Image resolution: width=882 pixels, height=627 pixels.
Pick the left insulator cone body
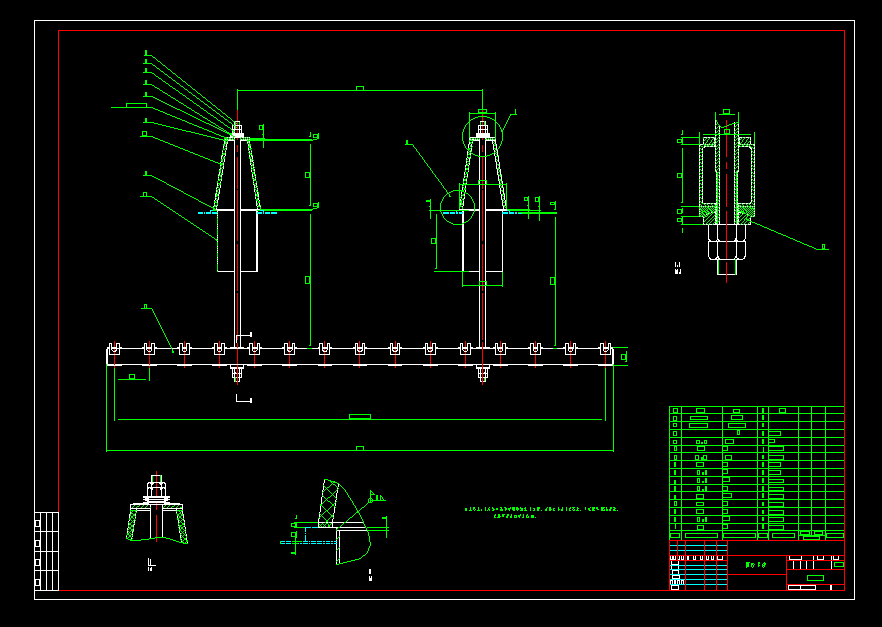(x=237, y=174)
